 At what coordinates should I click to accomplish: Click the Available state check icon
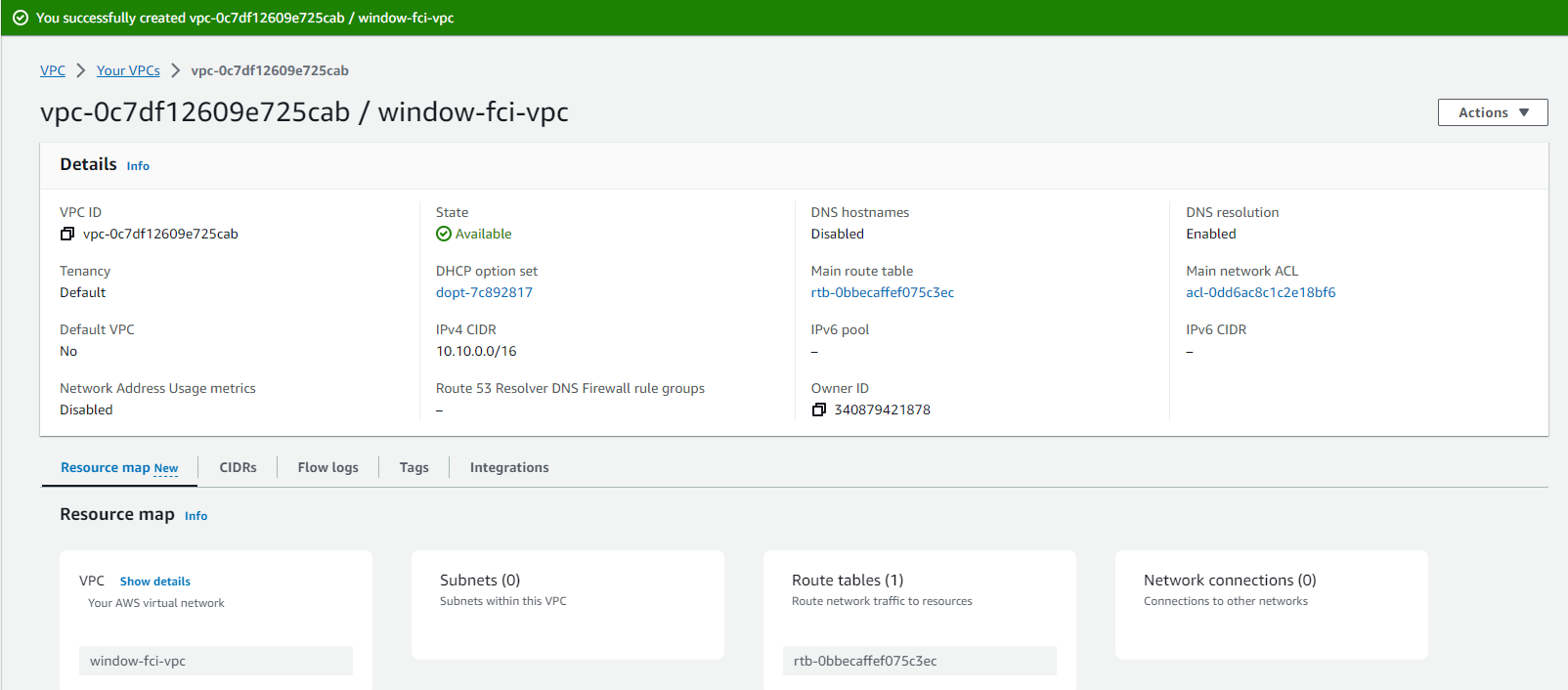click(444, 234)
